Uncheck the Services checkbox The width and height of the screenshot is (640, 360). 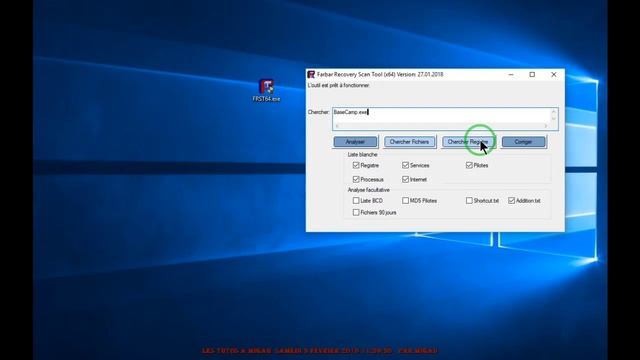click(x=405, y=165)
